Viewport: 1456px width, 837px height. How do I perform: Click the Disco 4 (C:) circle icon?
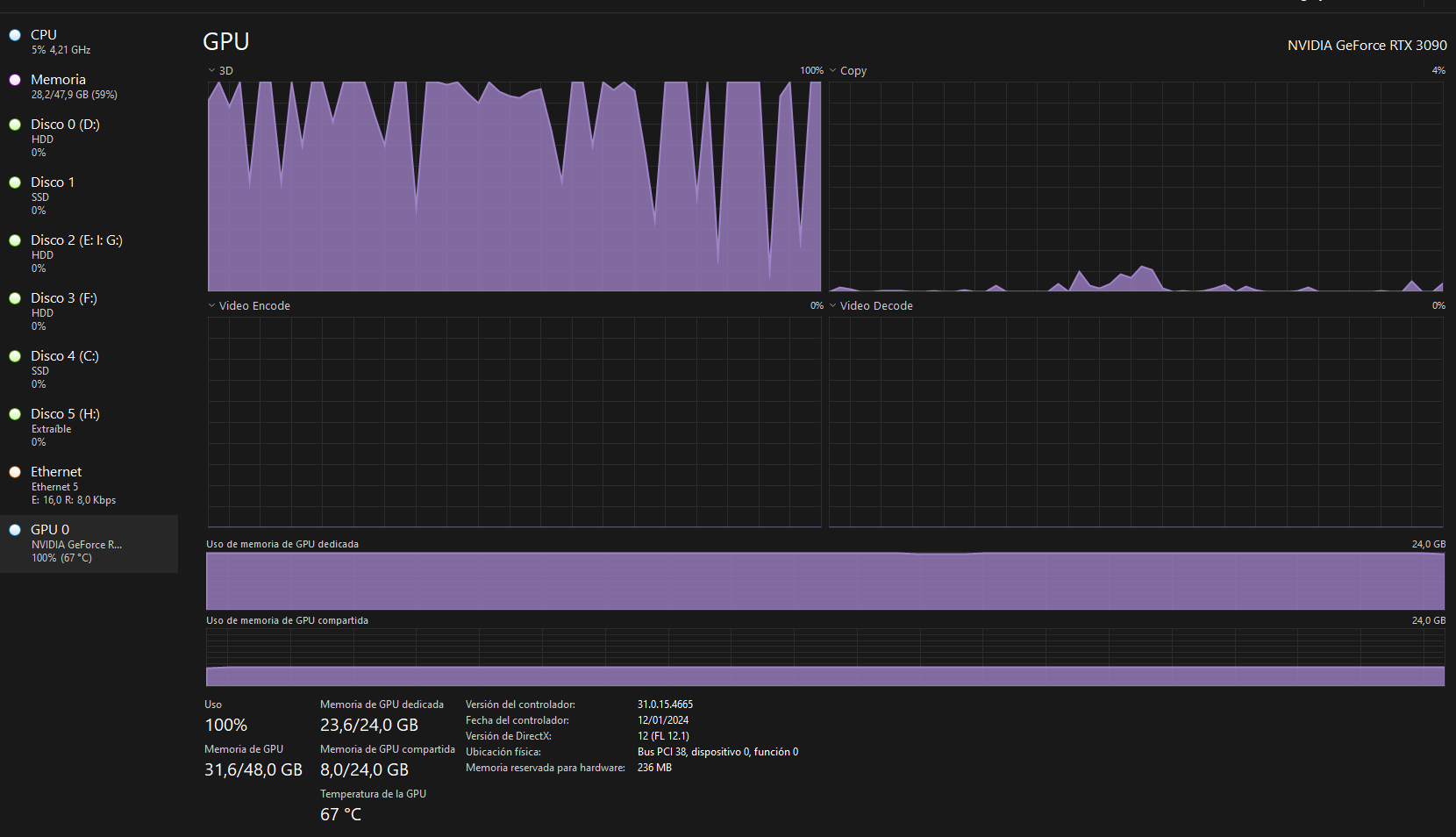coord(15,356)
